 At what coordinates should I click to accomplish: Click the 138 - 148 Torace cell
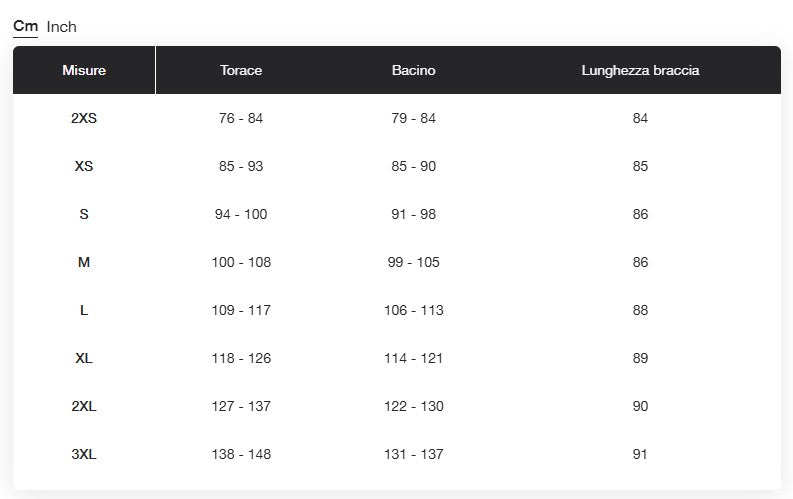coord(241,455)
